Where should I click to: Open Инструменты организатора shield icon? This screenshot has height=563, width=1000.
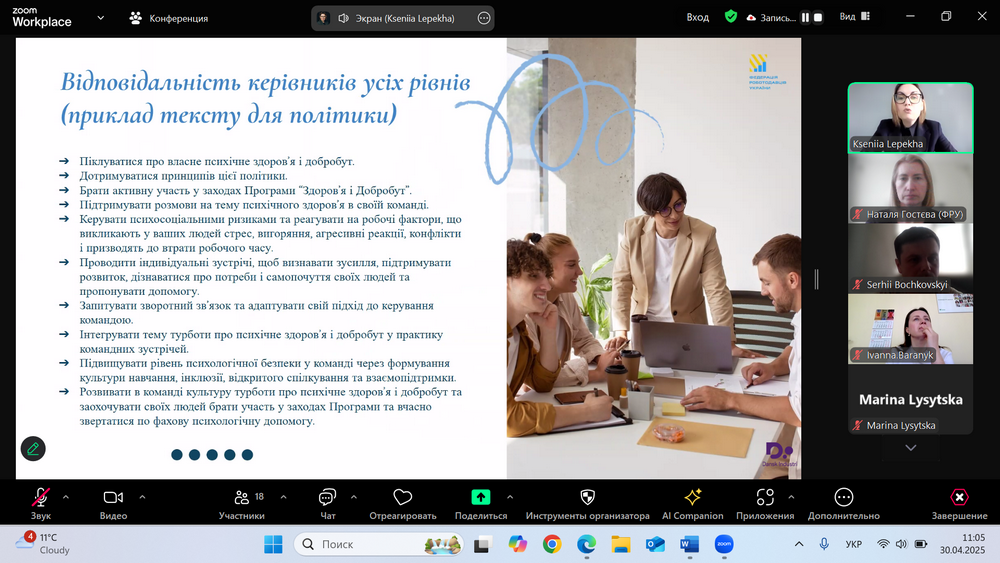point(587,498)
